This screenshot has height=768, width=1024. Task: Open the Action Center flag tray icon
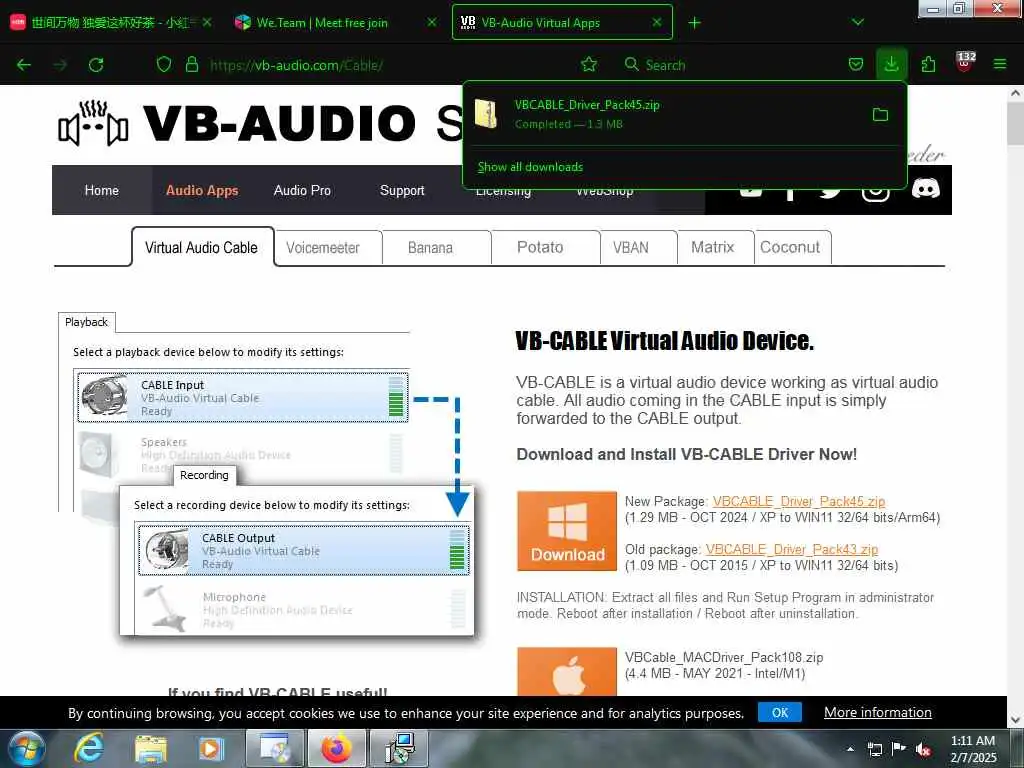point(899,749)
